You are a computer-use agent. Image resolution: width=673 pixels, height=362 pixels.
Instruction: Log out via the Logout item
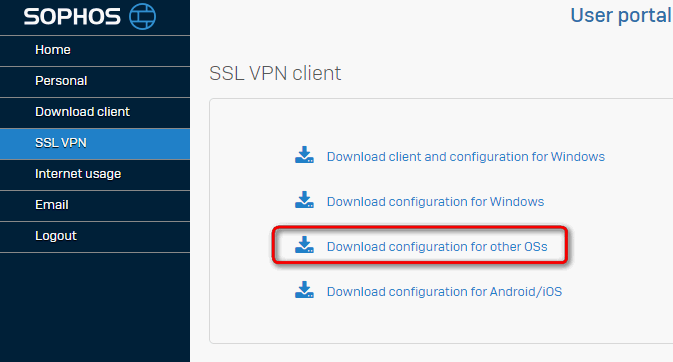95,237
